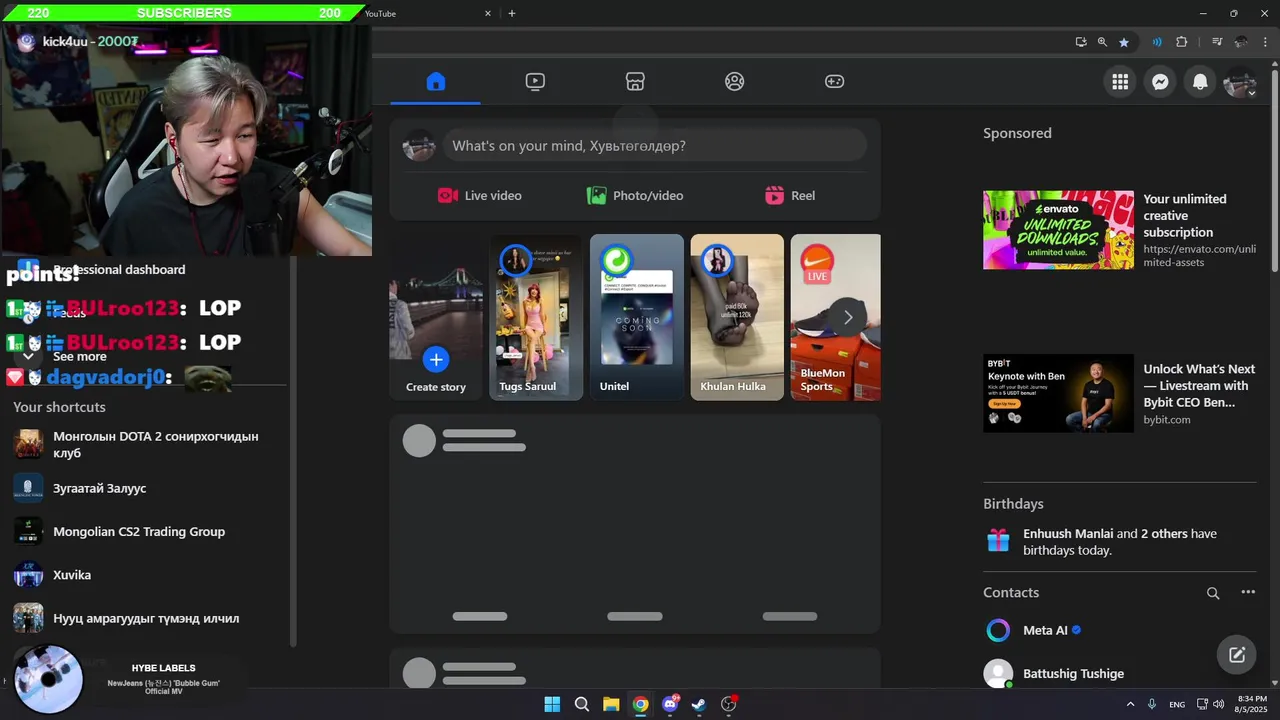Image resolution: width=1280 pixels, height=720 pixels.
Task: Open the Chrome three-dot menu
Action: click(1264, 42)
